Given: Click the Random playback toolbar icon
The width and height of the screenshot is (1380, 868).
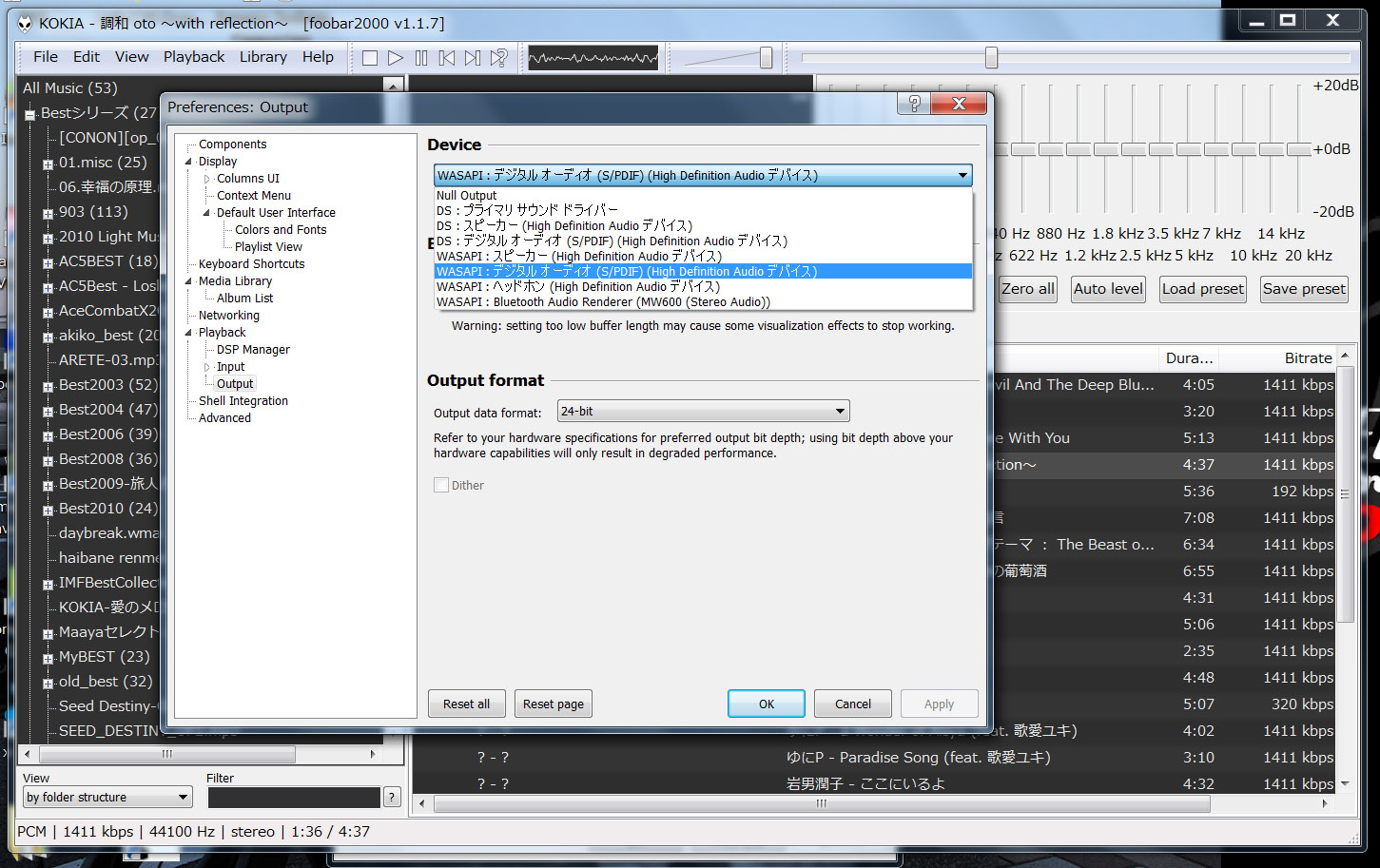Looking at the screenshot, I should [x=498, y=58].
